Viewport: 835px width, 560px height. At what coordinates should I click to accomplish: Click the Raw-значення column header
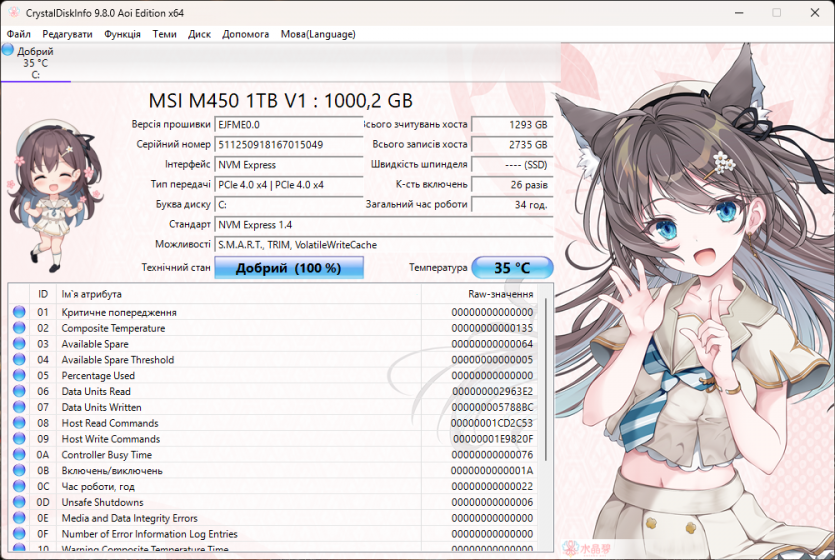click(x=500, y=294)
